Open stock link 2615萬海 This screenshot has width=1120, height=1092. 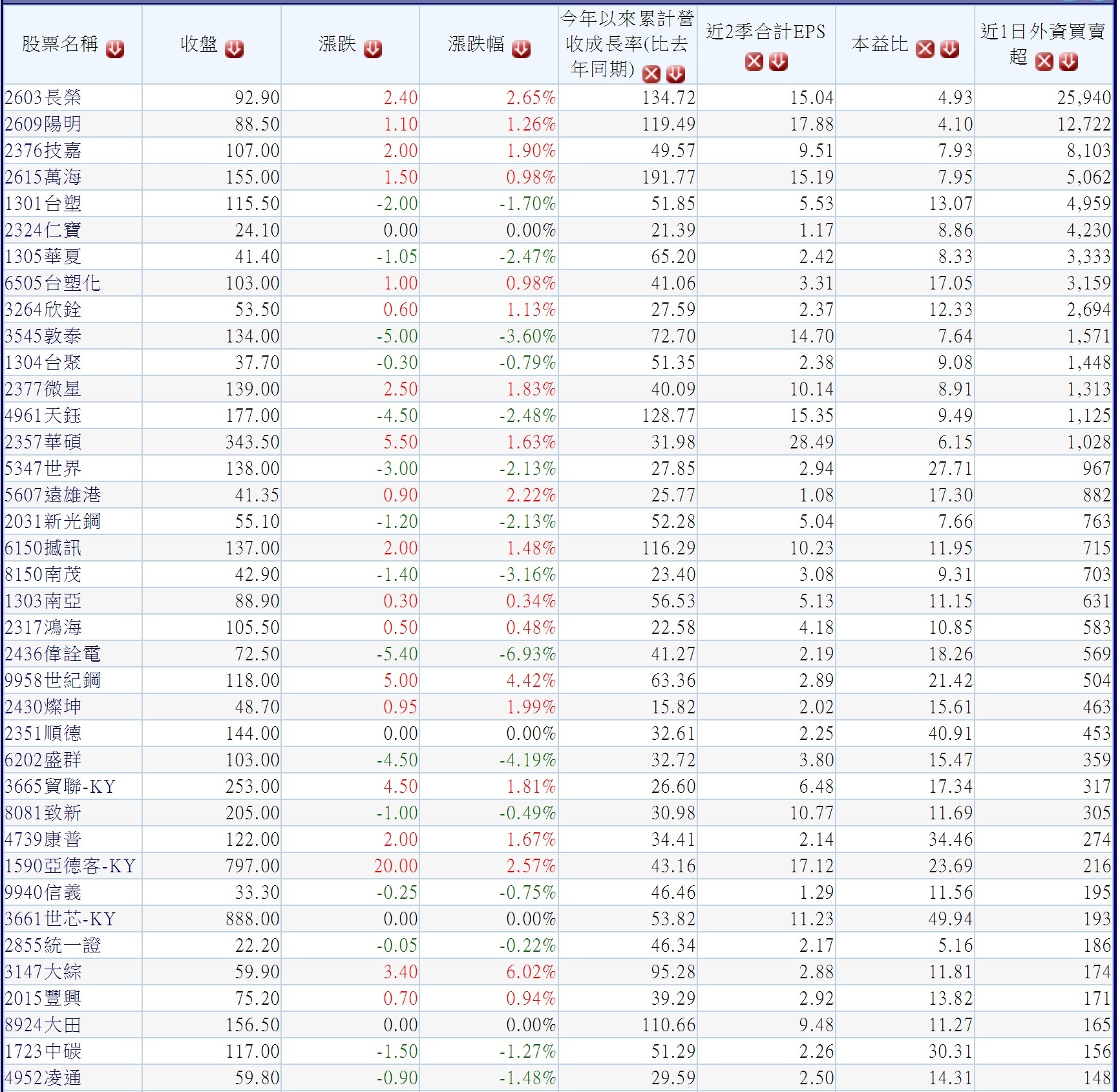click(x=43, y=177)
